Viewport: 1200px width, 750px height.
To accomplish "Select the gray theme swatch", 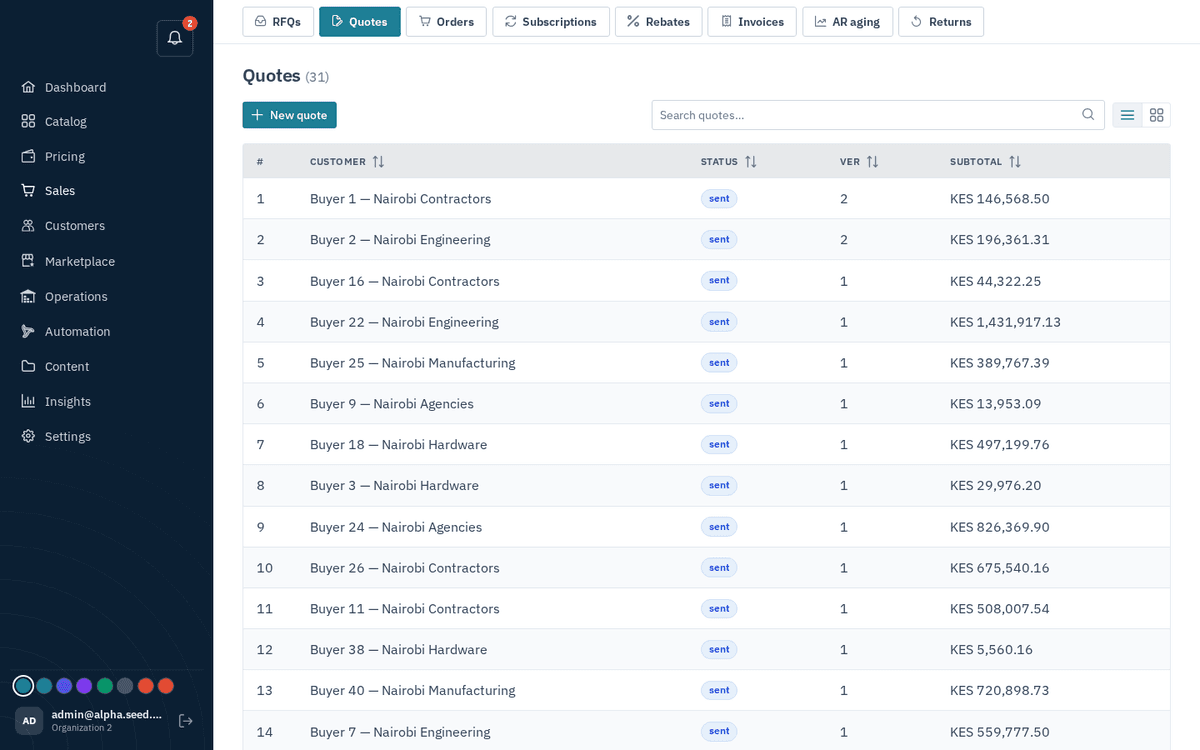I will pyautogui.click(x=125, y=686).
